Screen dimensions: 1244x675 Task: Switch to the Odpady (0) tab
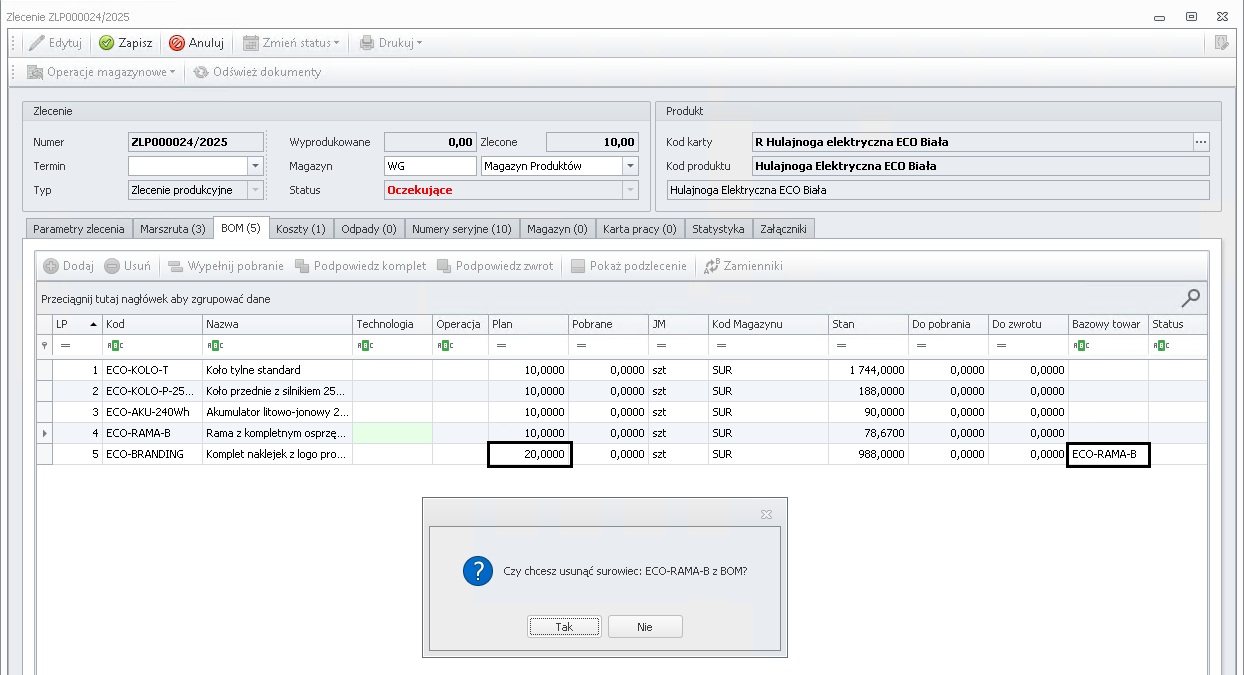369,229
